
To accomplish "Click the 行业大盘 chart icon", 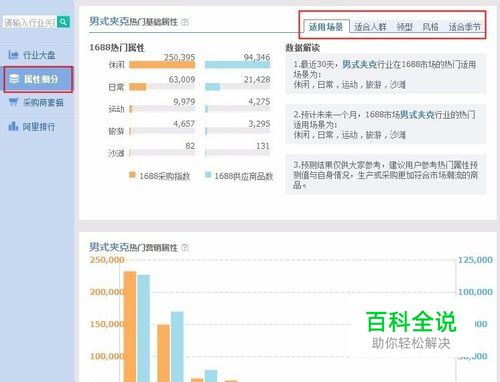I will pyautogui.click(x=13, y=54).
